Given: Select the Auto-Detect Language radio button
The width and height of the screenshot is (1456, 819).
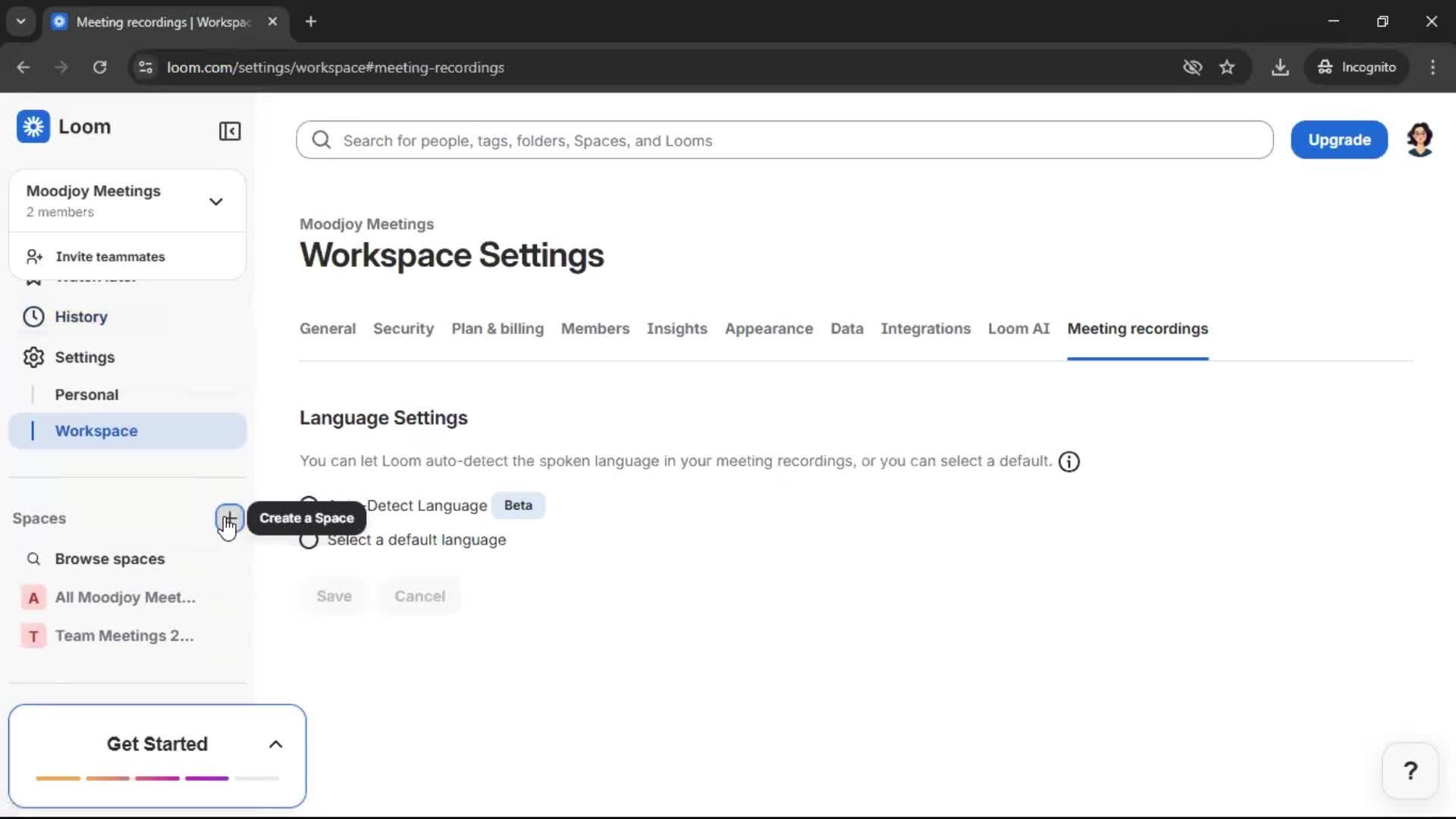Looking at the screenshot, I should (x=309, y=504).
